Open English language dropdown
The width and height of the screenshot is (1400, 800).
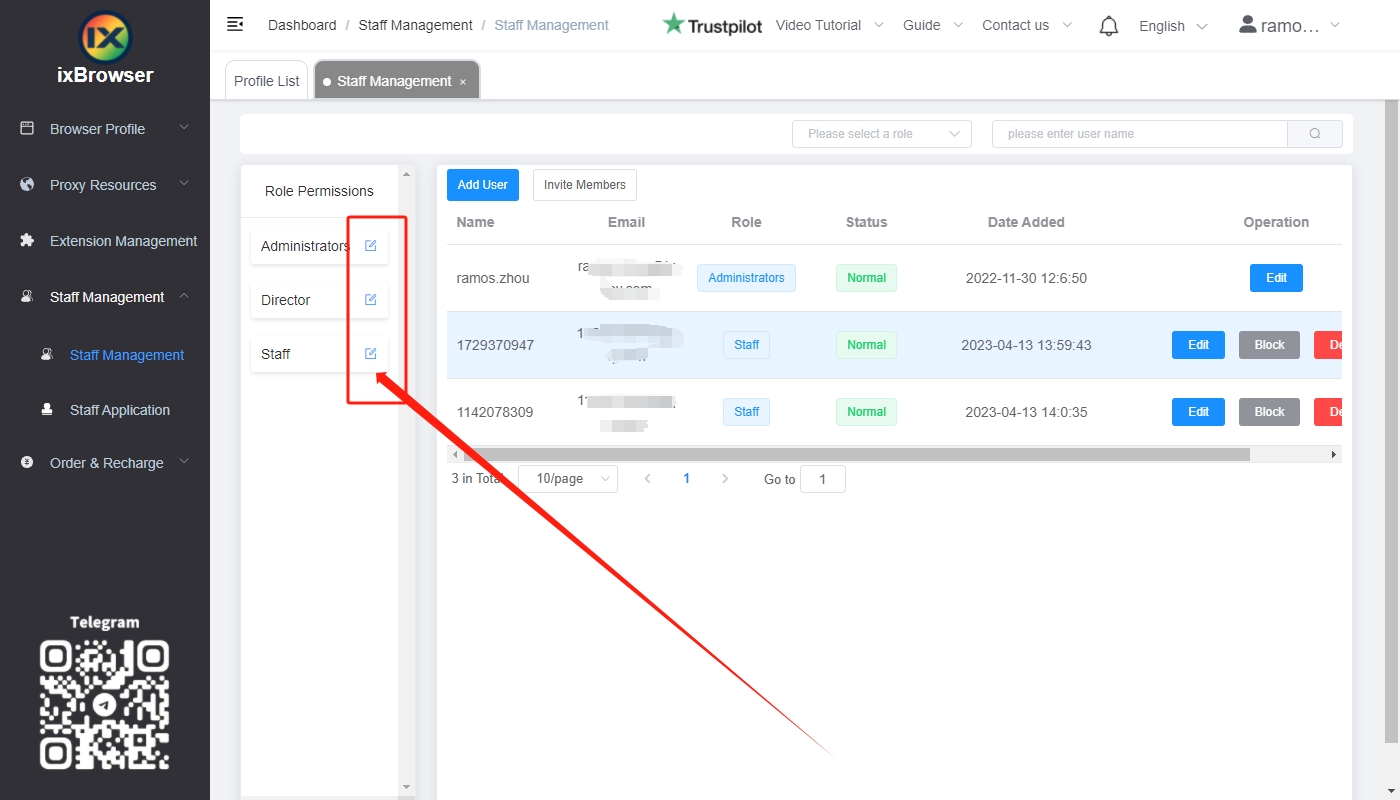coord(1173,26)
